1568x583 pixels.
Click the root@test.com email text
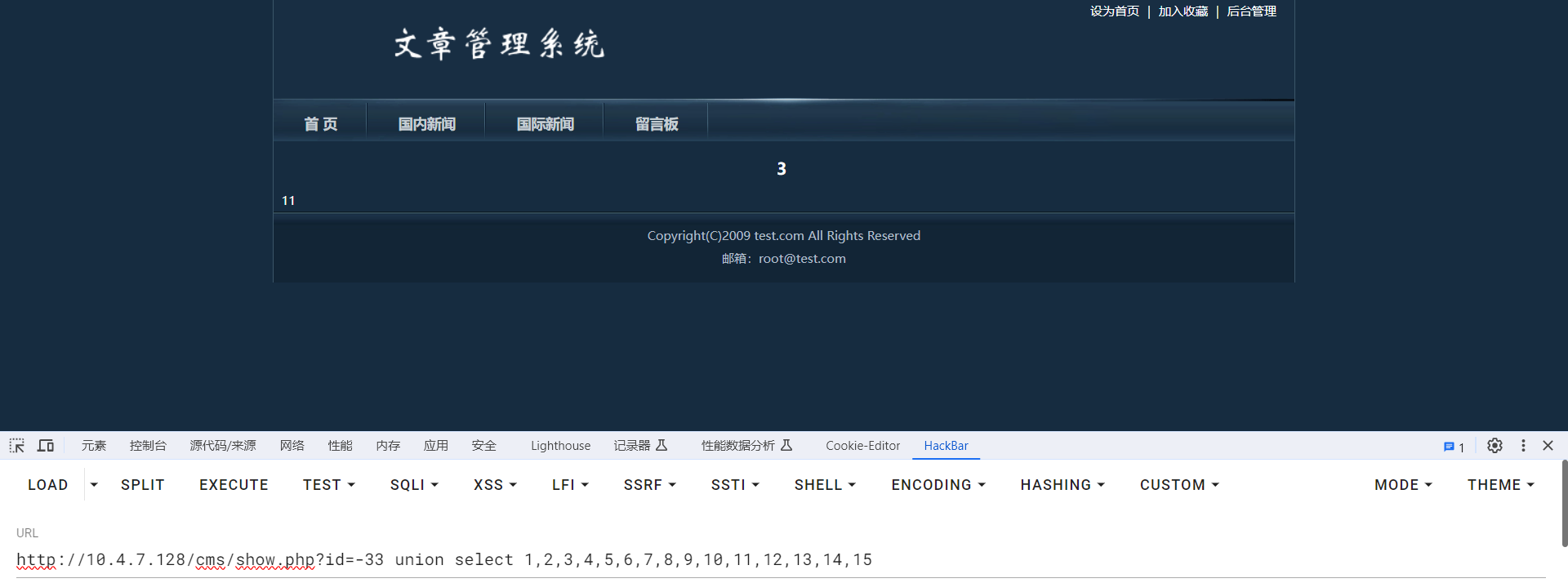(x=802, y=259)
